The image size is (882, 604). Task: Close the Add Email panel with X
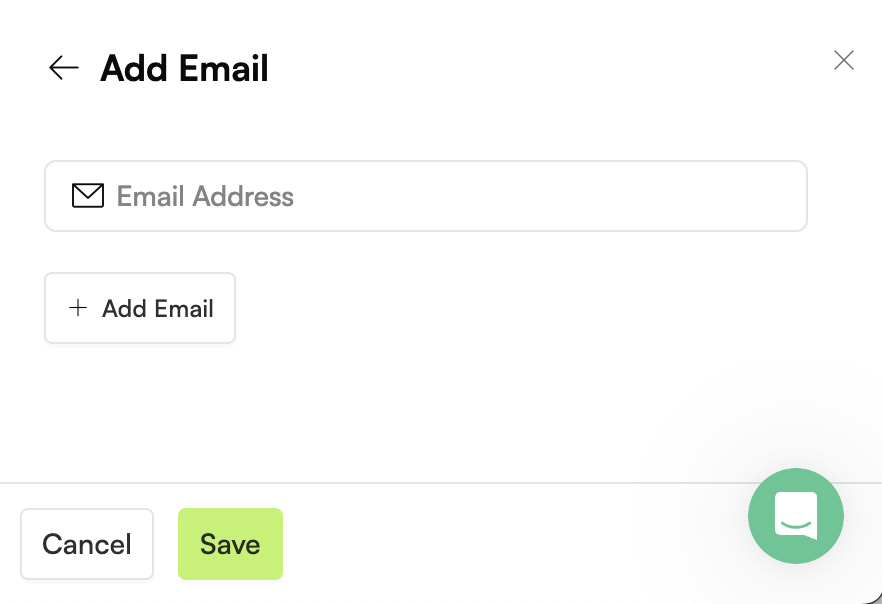coord(844,60)
